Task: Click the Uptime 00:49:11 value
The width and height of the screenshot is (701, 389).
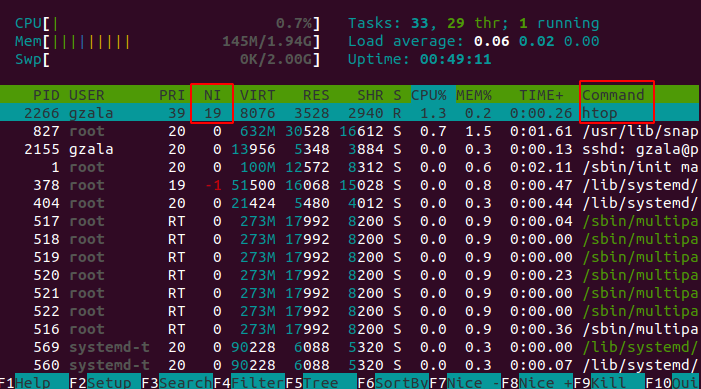Action: coord(456,59)
